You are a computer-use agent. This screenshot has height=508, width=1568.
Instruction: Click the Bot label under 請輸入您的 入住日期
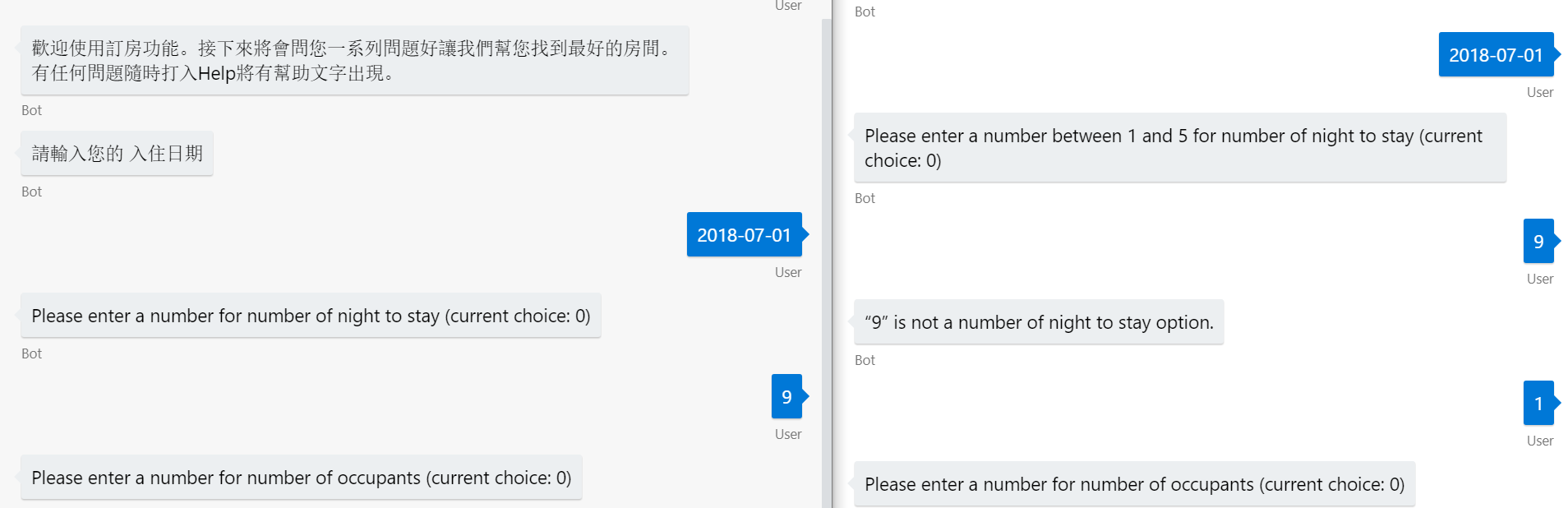tap(31, 192)
